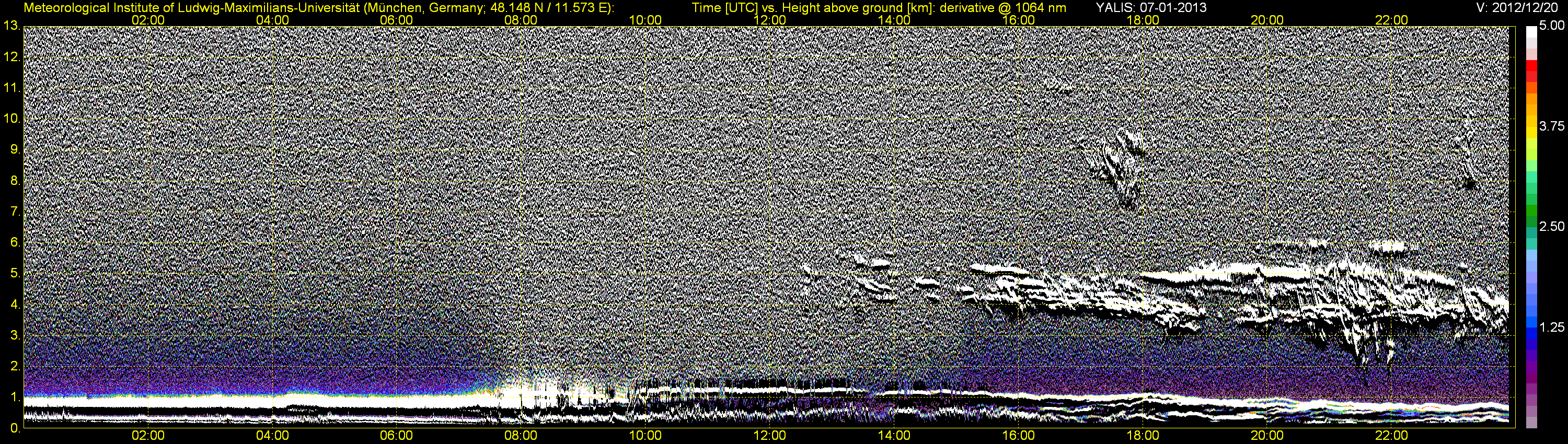Image resolution: width=1568 pixels, height=444 pixels.
Task: Click the 3 km height axis label
Action: [15, 336]
